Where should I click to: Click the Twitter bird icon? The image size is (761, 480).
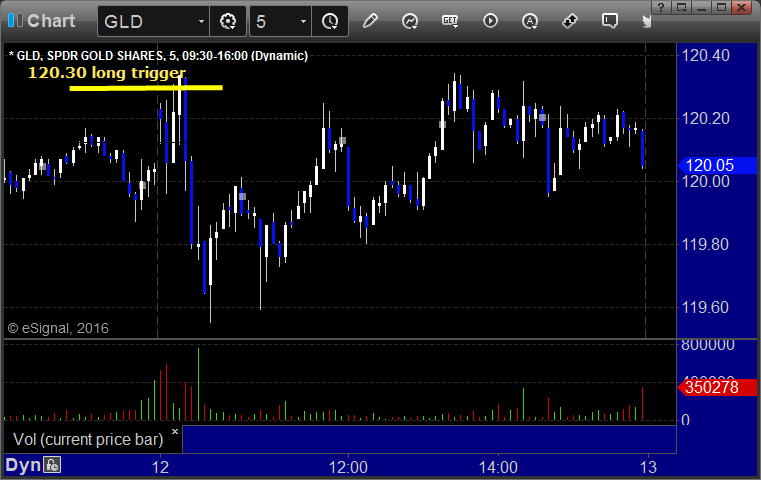click(646, 21)
